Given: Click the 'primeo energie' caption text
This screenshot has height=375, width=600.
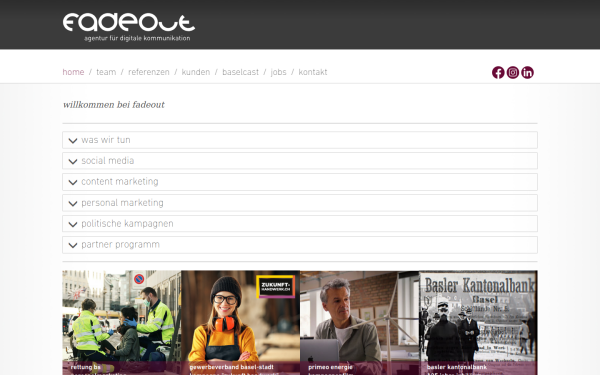Looking at the screenshot, I should 330,367.
